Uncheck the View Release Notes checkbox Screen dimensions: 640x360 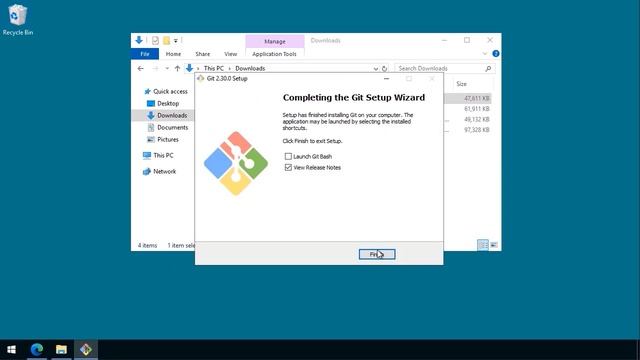[x=288, y=167]
